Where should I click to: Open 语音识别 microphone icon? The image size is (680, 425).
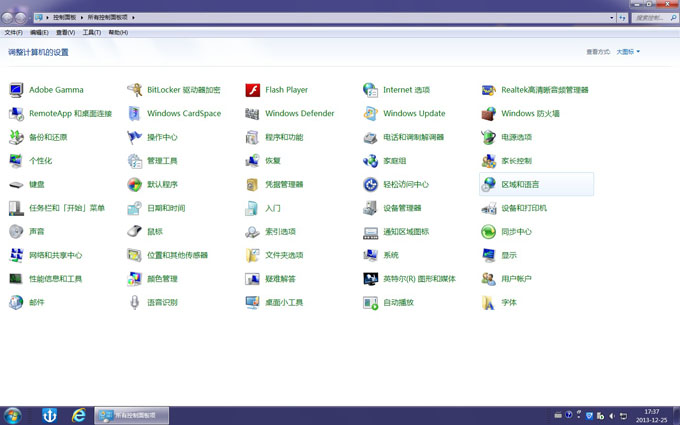pos(134,302)
